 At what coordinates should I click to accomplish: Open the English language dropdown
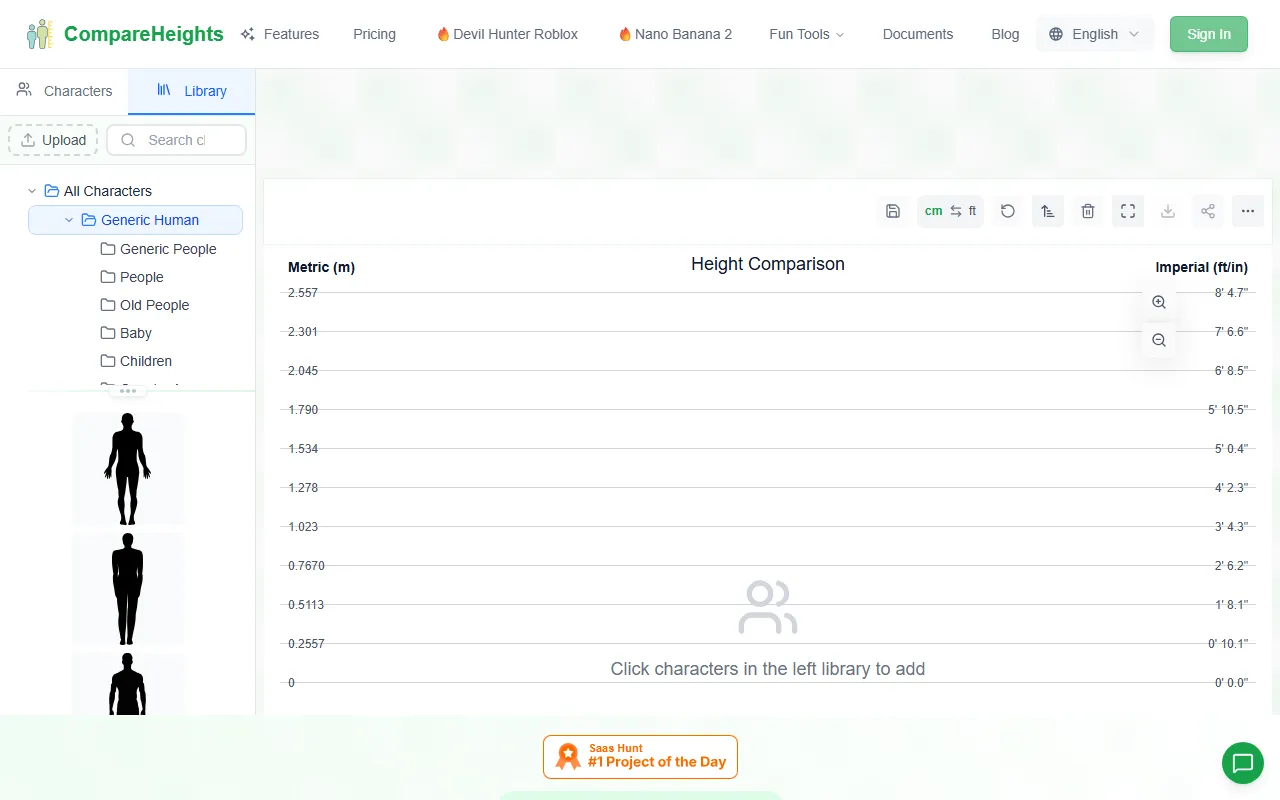1095,34
